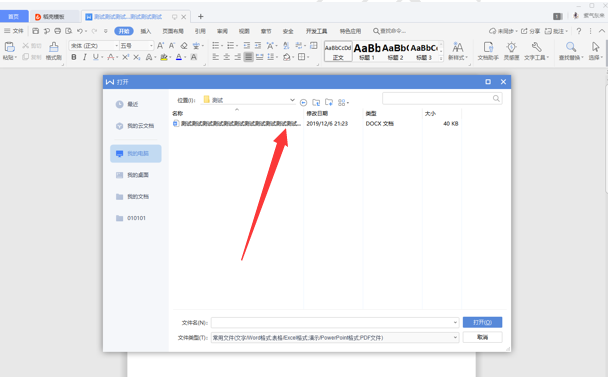Click the Open button in dialog
608x377 pixels.
coord(482,322)
